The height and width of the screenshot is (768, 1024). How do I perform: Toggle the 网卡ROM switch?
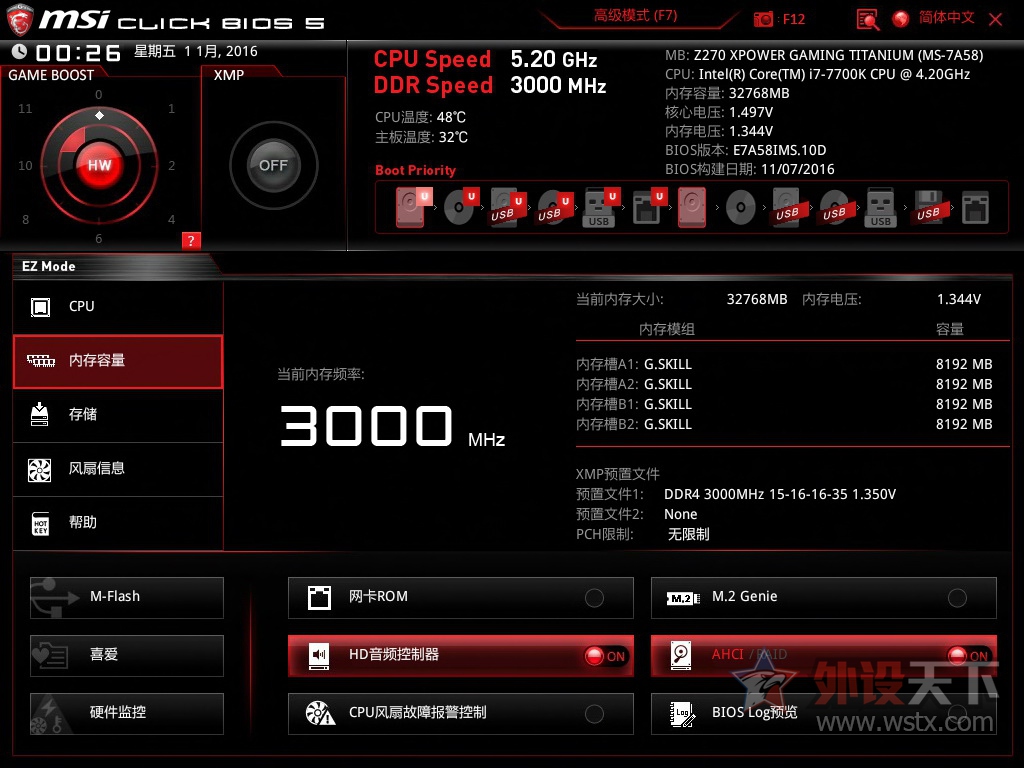pyautogui.click(x=594, y=598)
